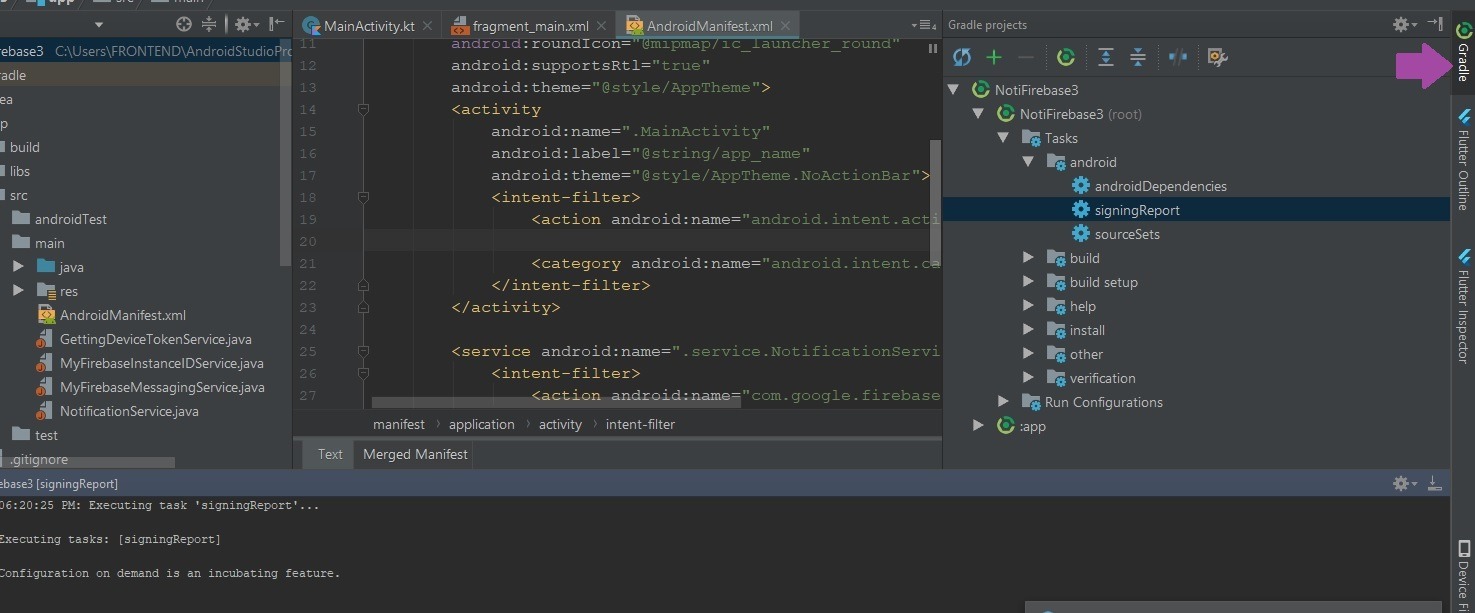This screenshot has height=613, width=1475.
Task: Collapse the NotiFirebase3 (root) node
Action: coord(979,114)
